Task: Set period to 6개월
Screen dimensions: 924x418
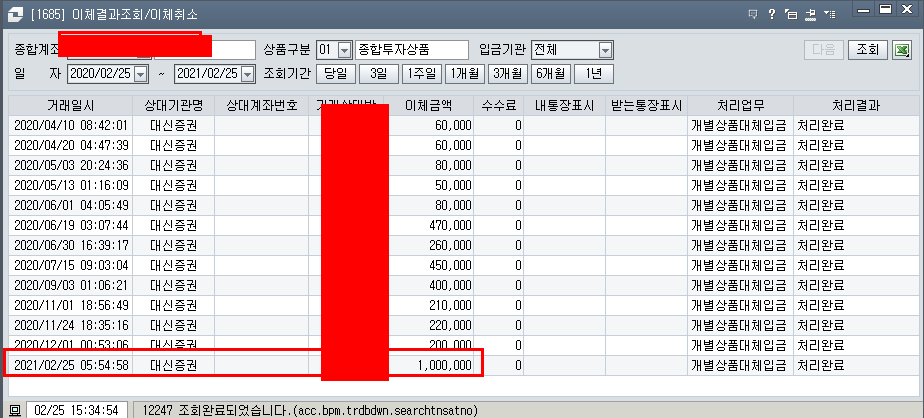Action: [551, 74]
